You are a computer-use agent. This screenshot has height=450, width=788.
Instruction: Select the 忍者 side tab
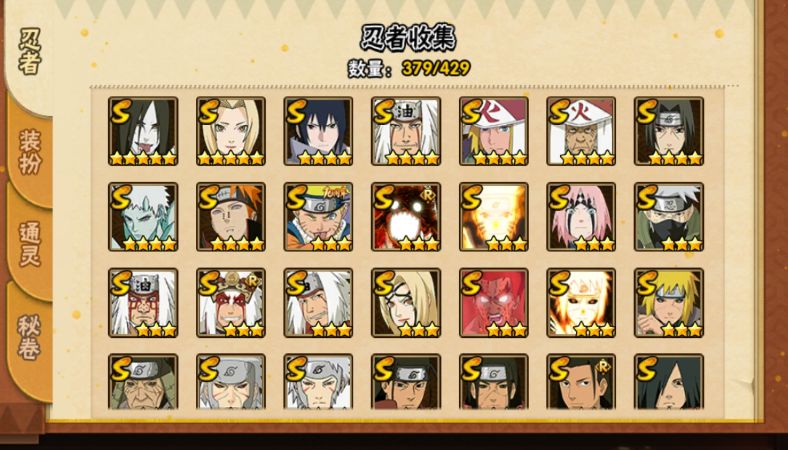point(30,50)
